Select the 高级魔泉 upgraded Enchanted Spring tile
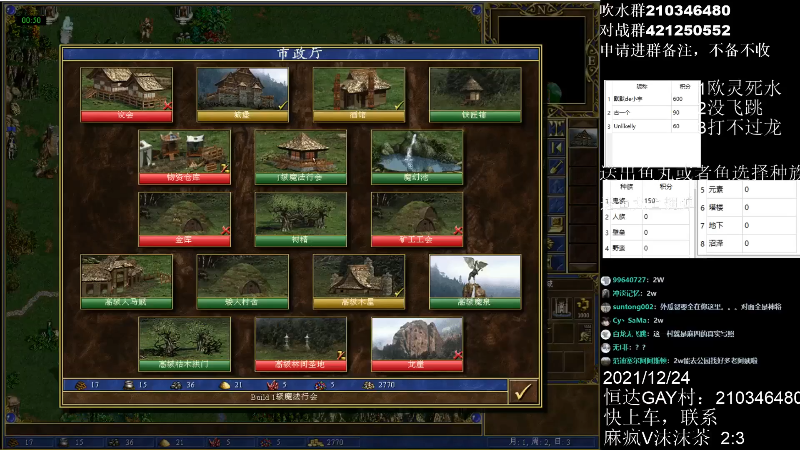Image resolution: width=800 pixels, height=450 pixels. click(x=475, y=282)
